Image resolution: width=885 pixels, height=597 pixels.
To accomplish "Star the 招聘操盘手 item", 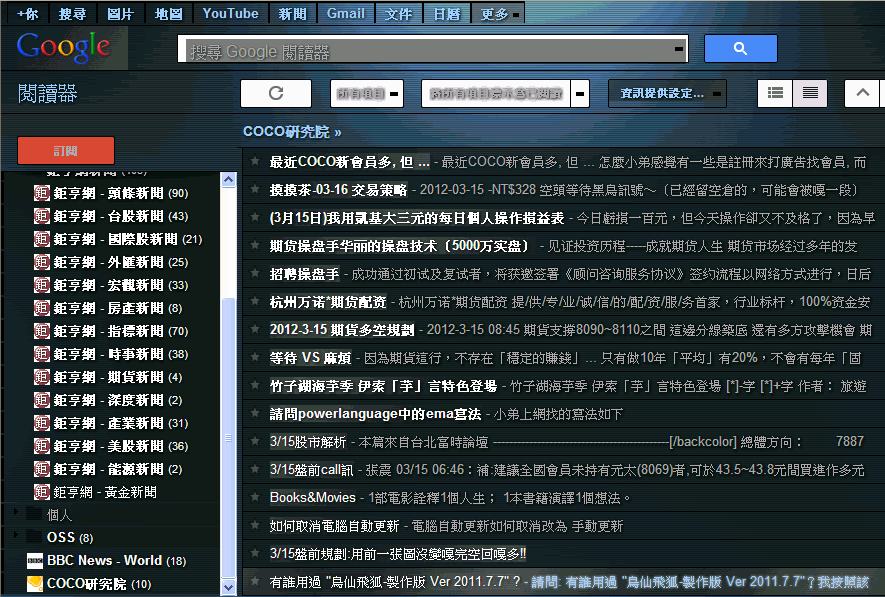I will (x=255, y=273).
